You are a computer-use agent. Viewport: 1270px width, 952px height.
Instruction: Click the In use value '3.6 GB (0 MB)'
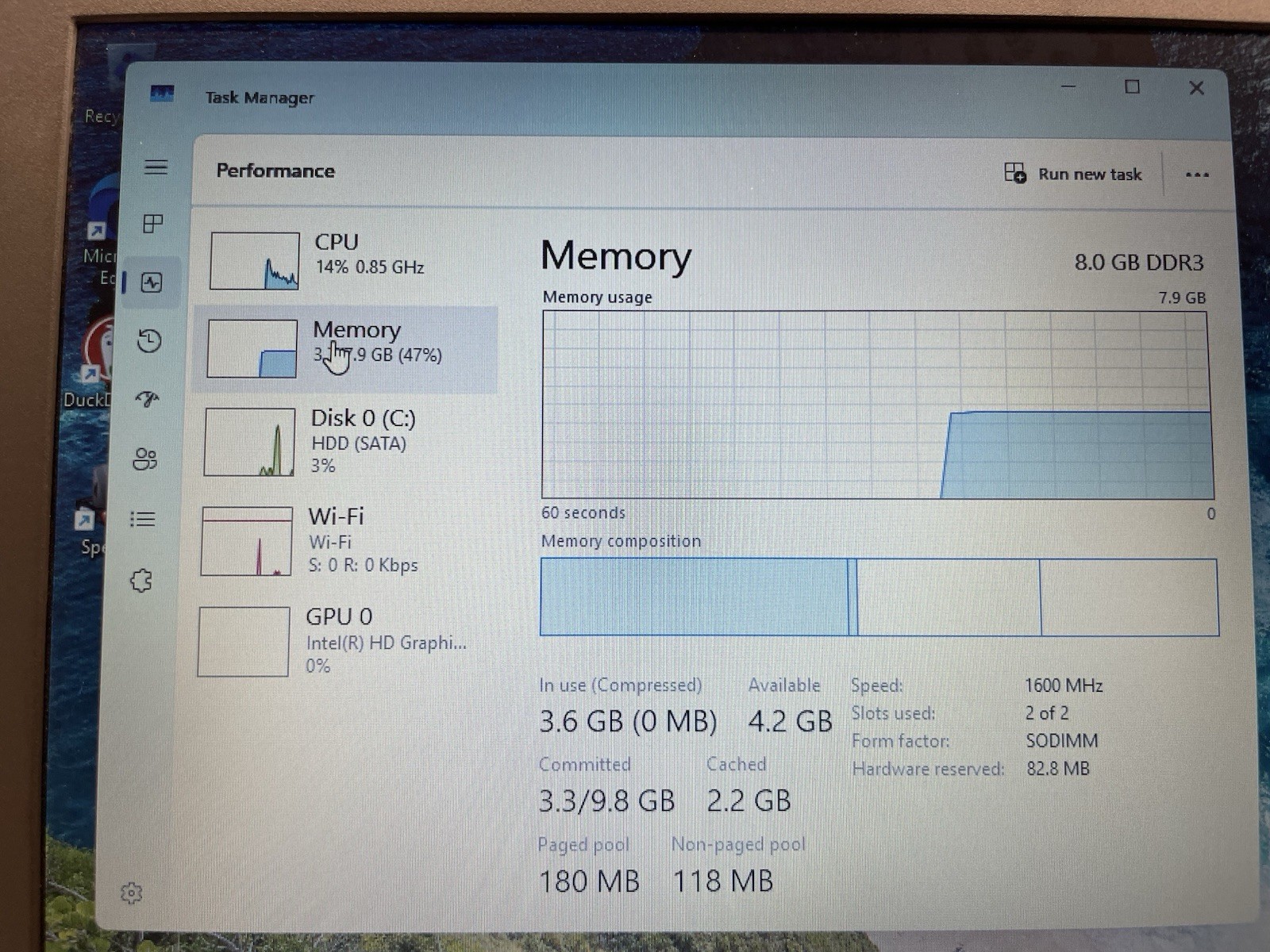click(x=628, y=721)
